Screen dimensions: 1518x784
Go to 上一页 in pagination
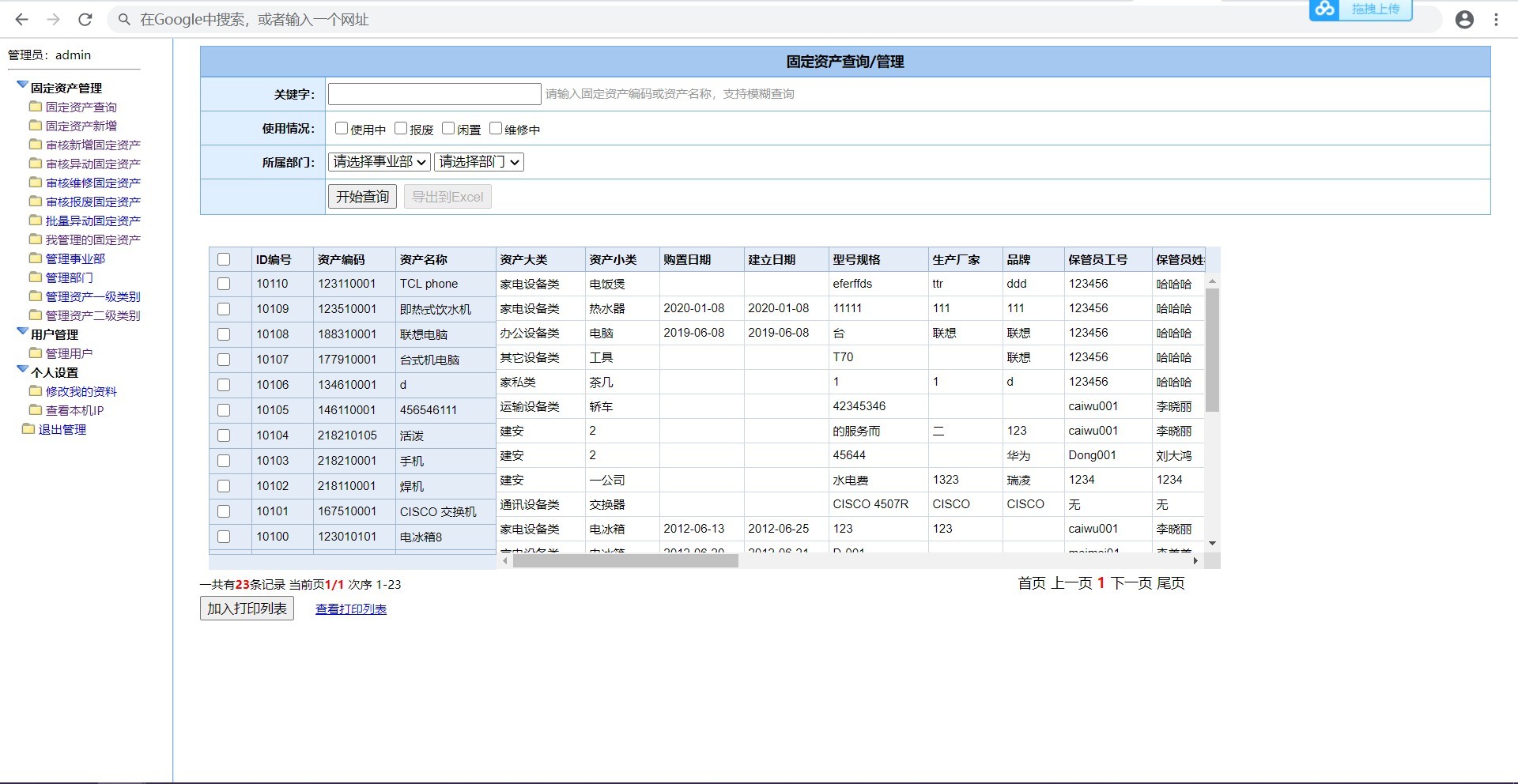tap(1071, 583)
